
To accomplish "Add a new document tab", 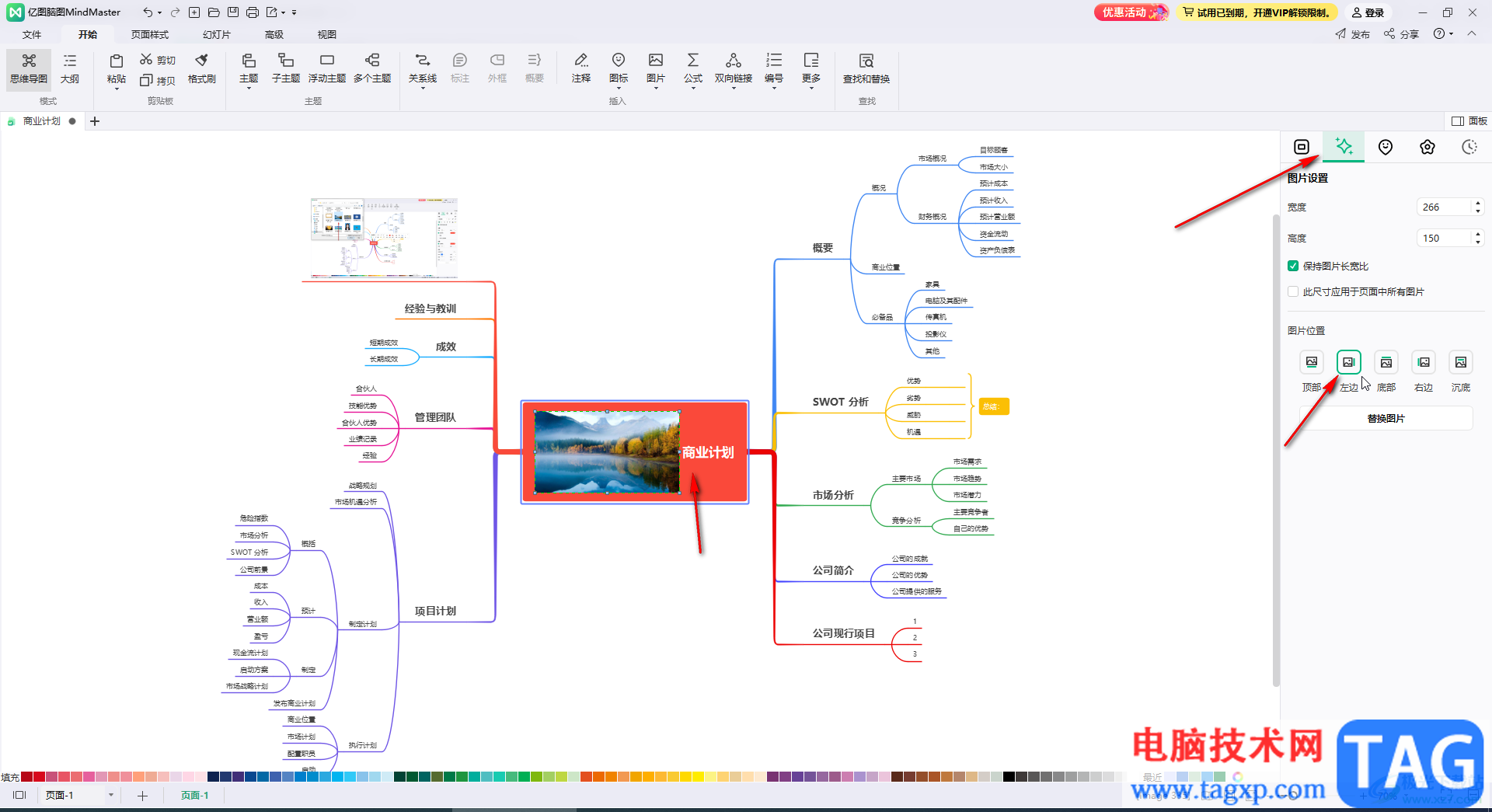I will (x=95, y=121).
